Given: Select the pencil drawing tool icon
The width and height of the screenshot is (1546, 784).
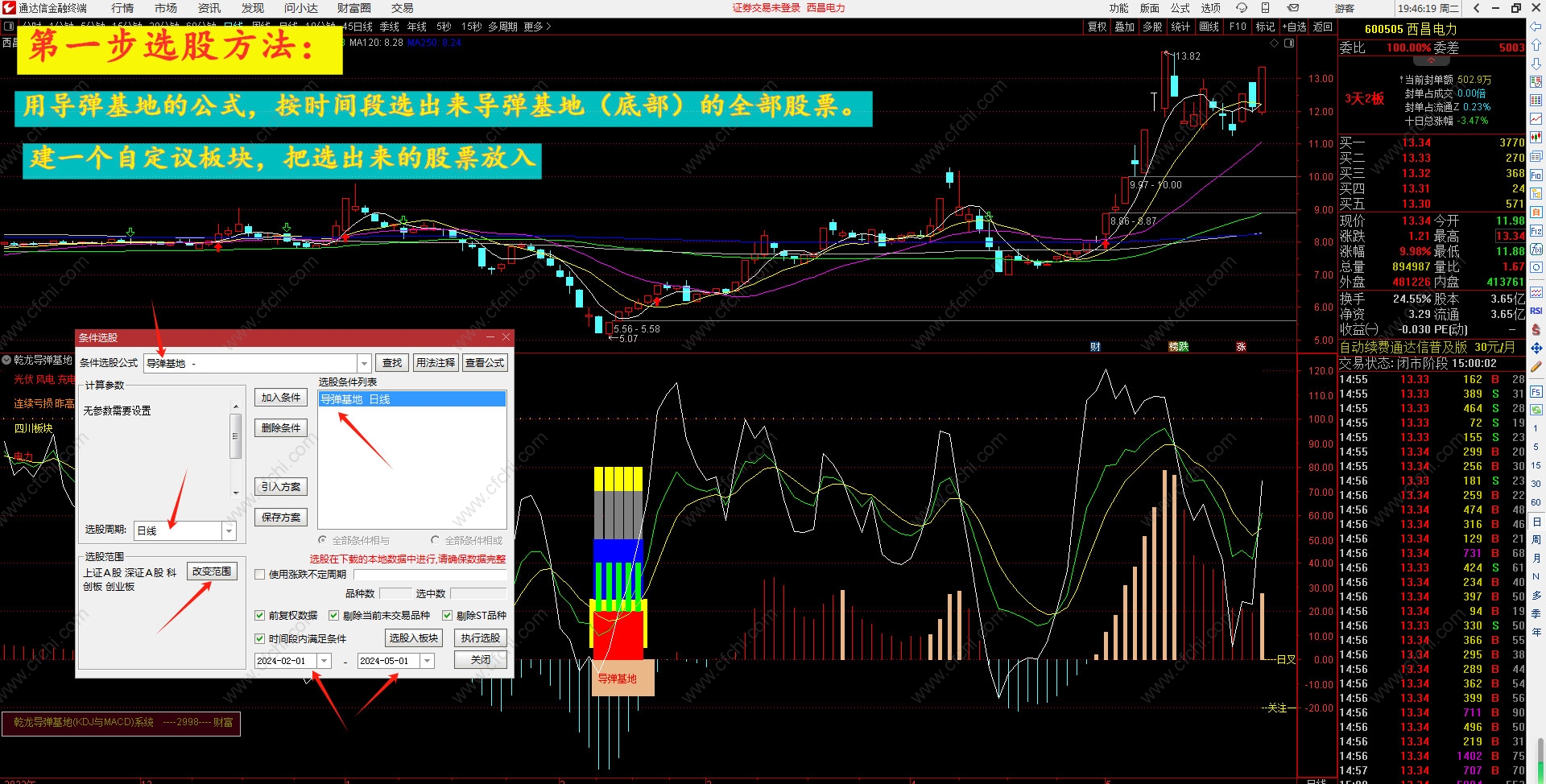Looking at the screenshot, I should point(1536,366).
